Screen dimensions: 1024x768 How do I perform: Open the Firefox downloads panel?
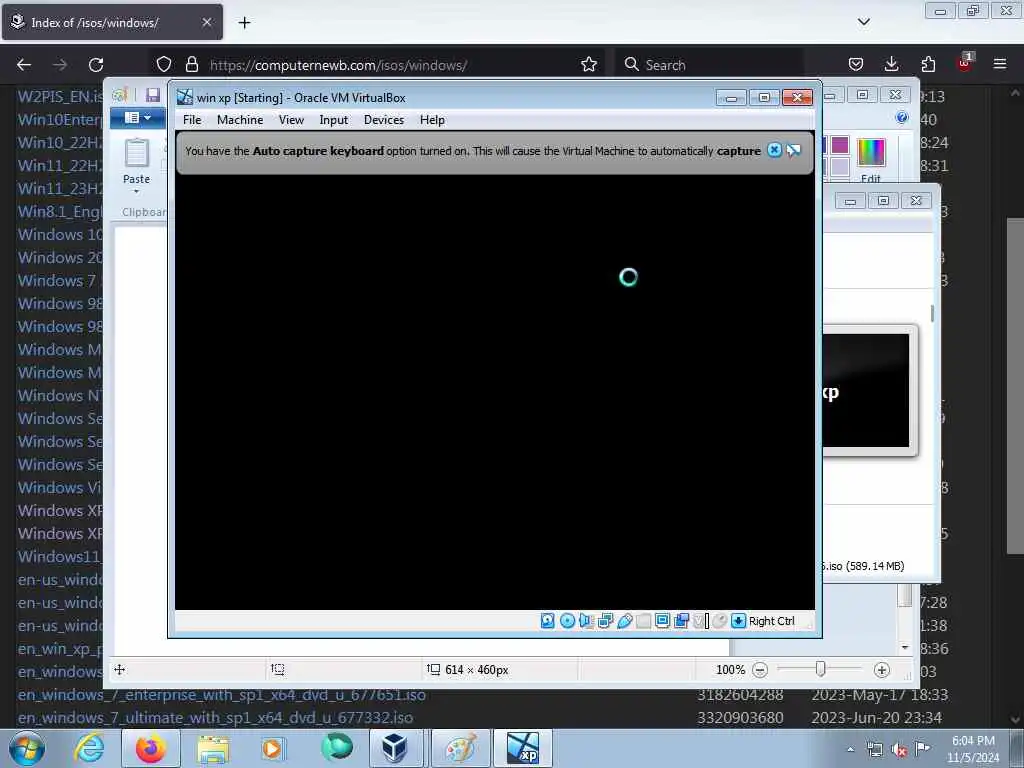pos(891,64)
